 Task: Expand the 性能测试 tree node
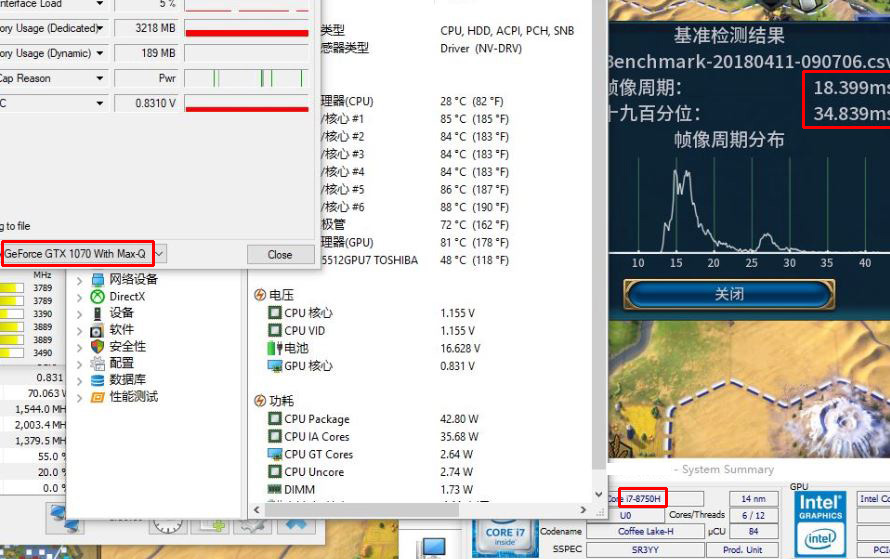point(79,397)
